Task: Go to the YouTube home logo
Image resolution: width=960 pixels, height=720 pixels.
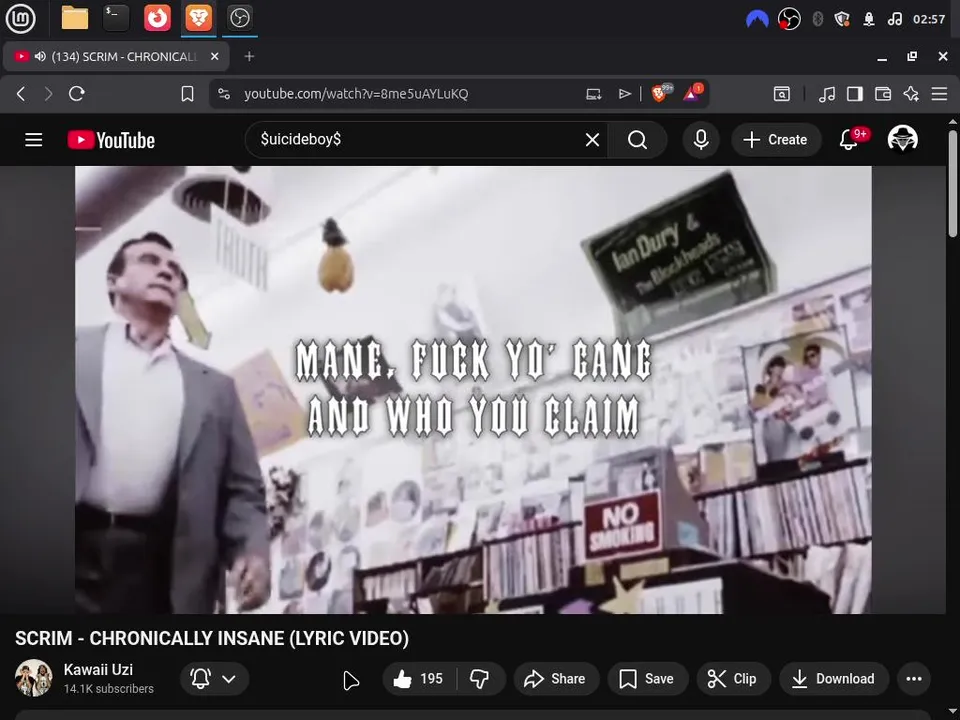Action: click(x=111, y=140)
